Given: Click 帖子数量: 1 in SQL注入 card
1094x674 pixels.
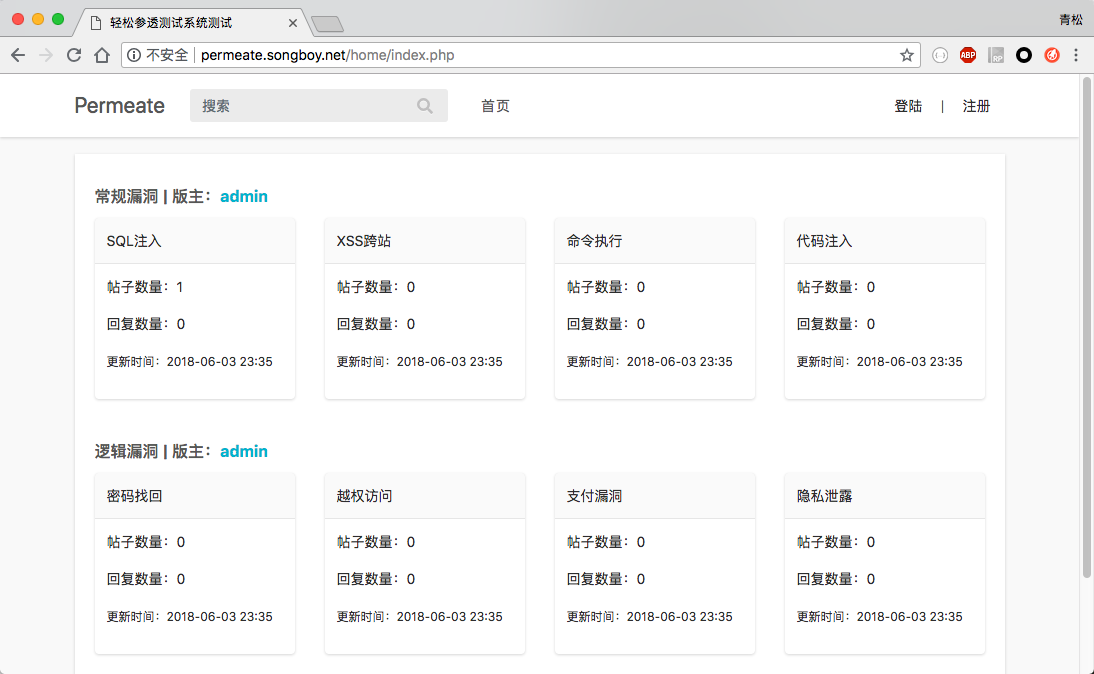Looking at the screenshot, I should tap(144, 287).
